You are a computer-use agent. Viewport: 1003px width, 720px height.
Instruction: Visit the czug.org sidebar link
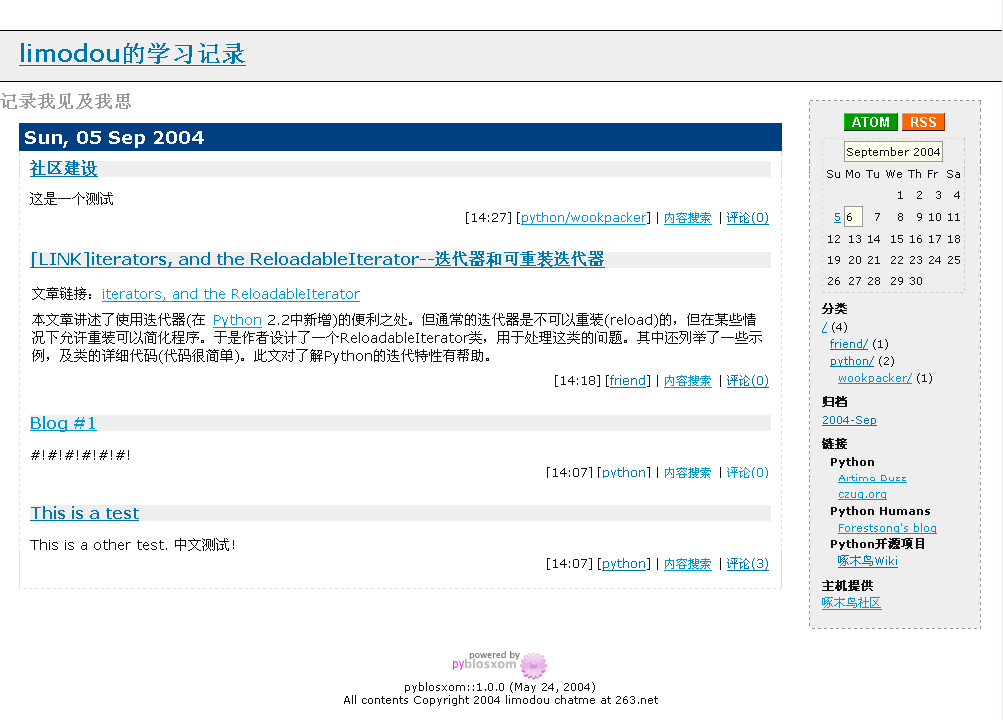(862, 494)
